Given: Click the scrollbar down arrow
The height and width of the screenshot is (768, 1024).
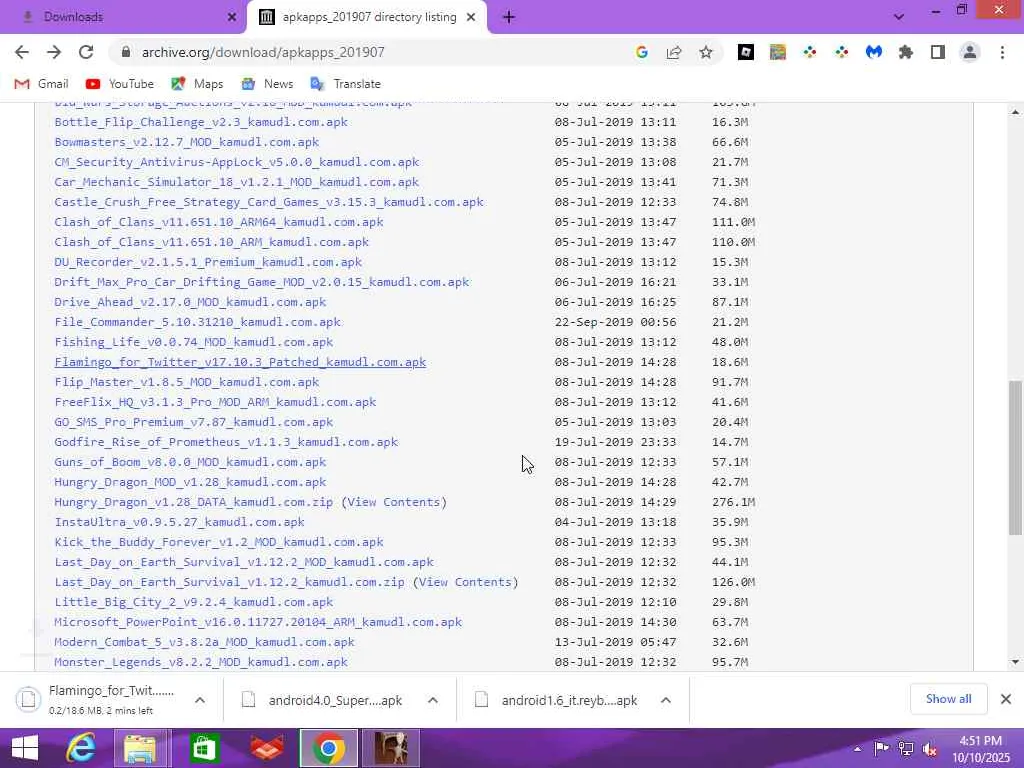Looking at the screenshot, I should (x=1016, y=662).
